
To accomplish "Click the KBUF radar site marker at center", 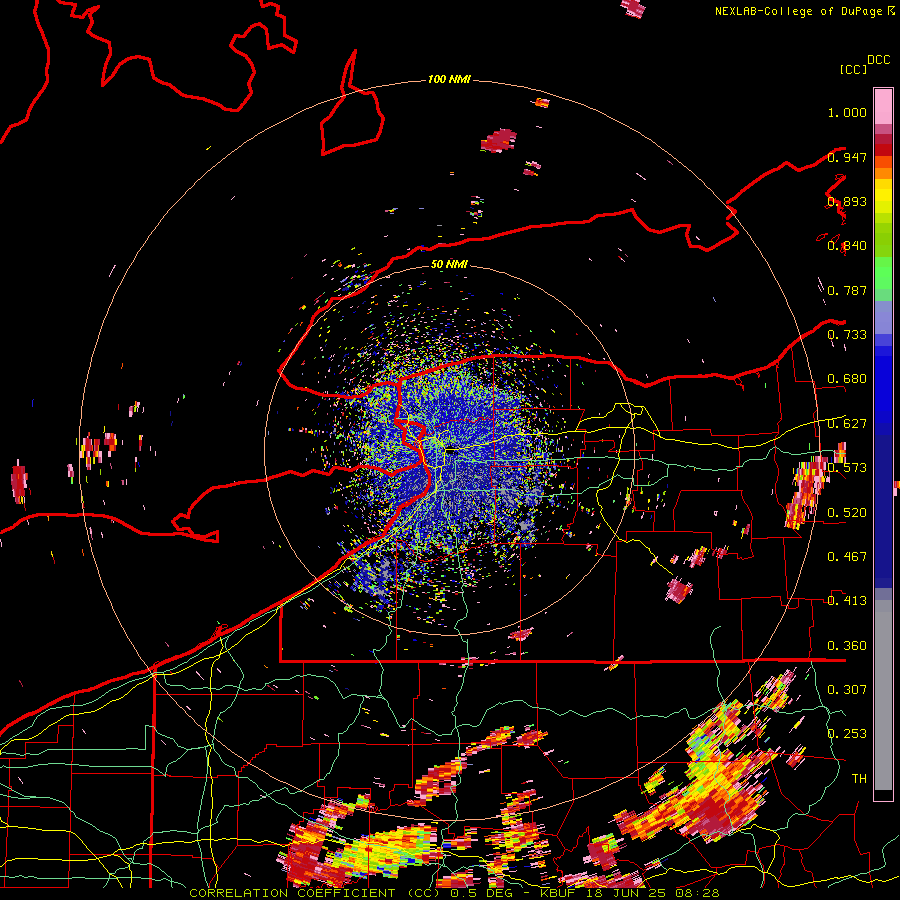I will [452, 452].
